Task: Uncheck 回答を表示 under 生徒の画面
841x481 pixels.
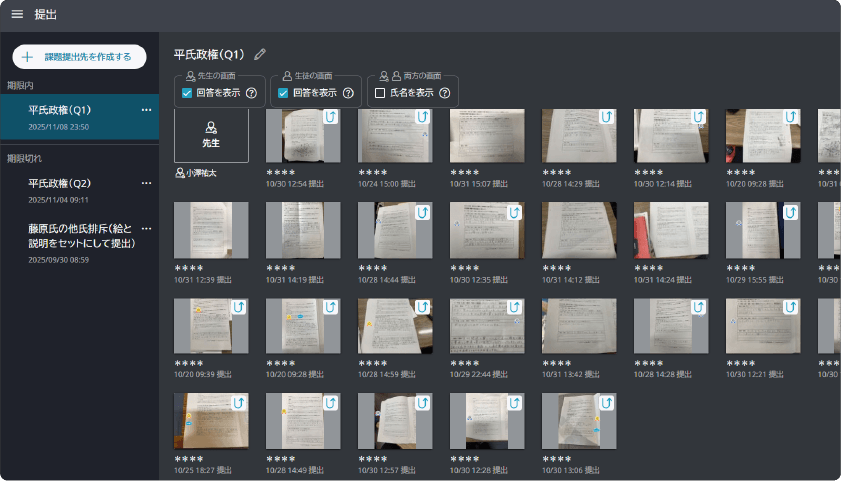Action: point(283,93)
